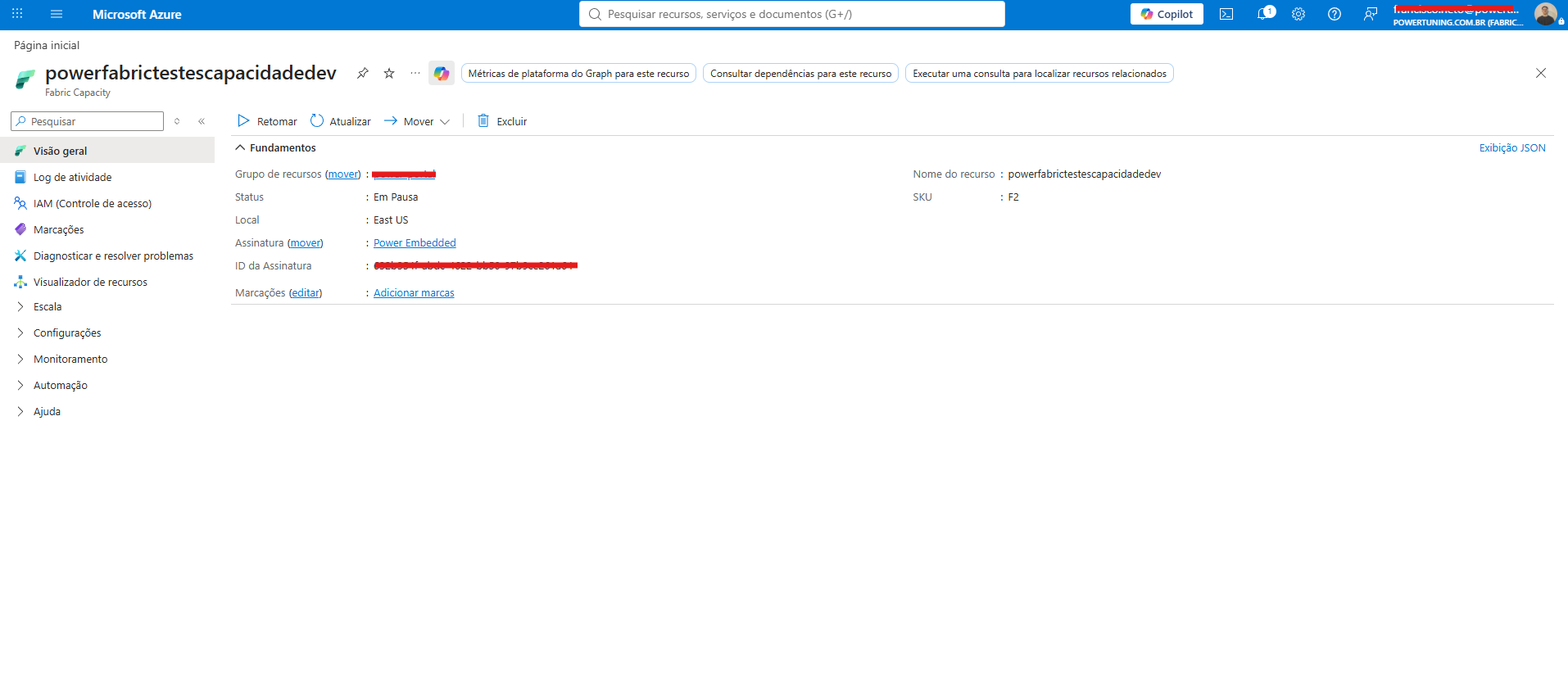Open the Azure portal apps grid icon

pyautogui.click(x=17, y=14)
